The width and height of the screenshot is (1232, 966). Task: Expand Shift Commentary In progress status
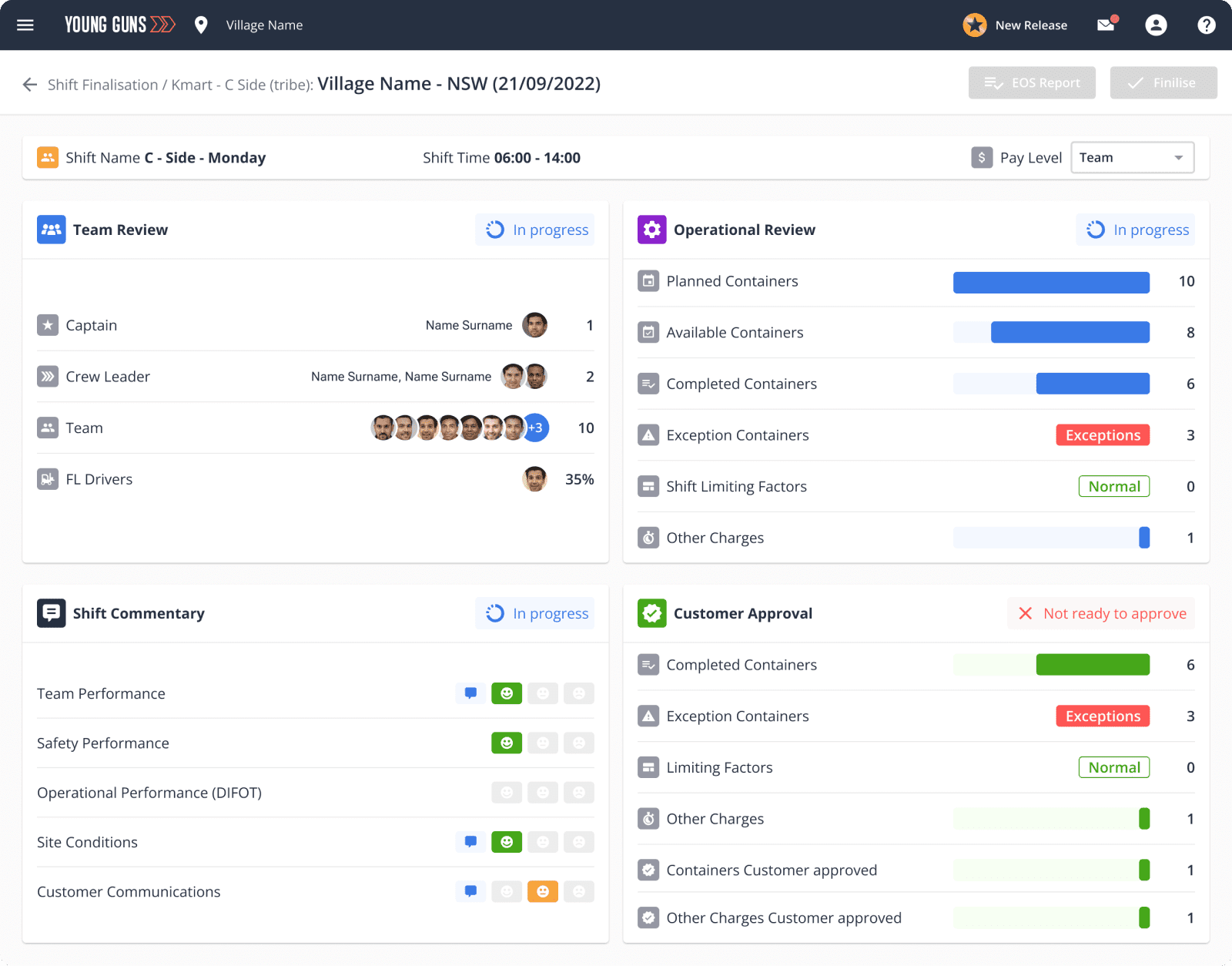[535, 613]
